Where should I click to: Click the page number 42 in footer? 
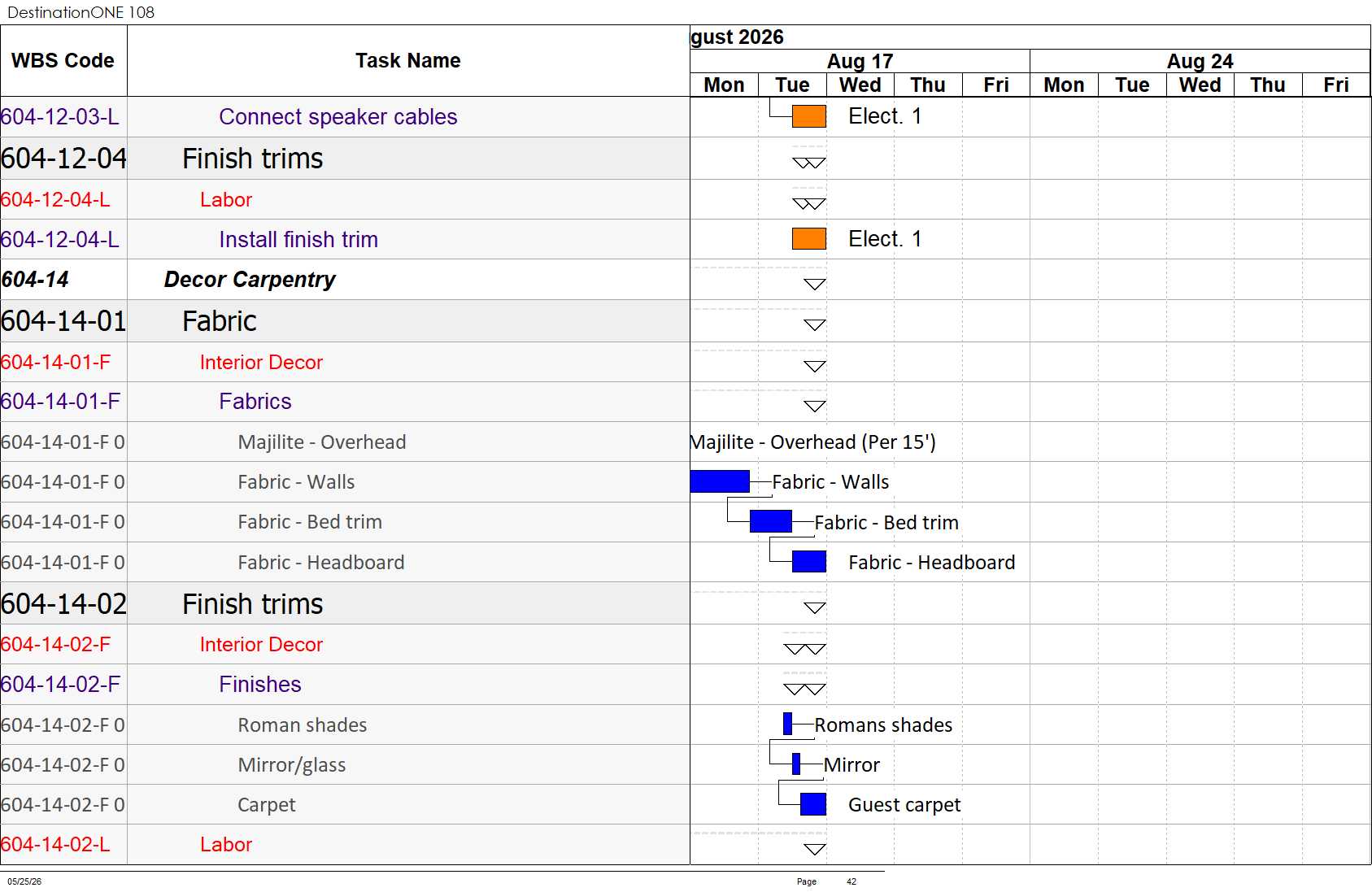coord(852,881)
